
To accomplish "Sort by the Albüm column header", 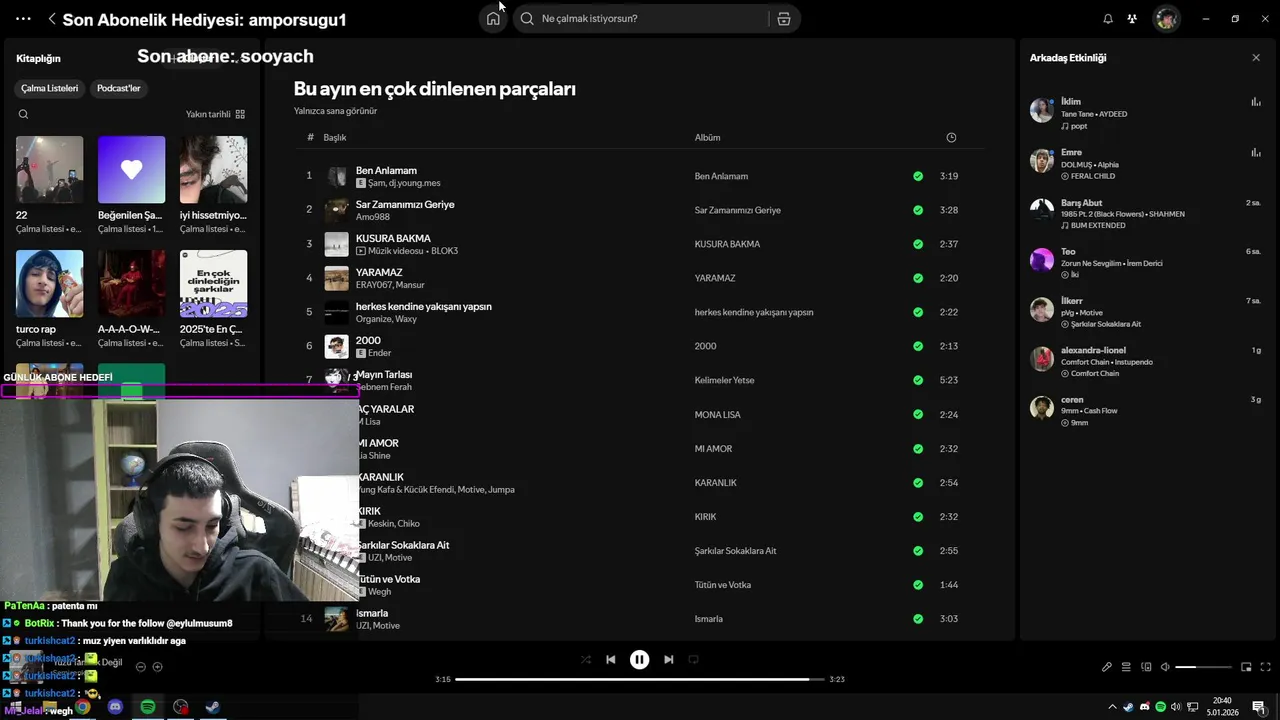I will tap(707, 137).
